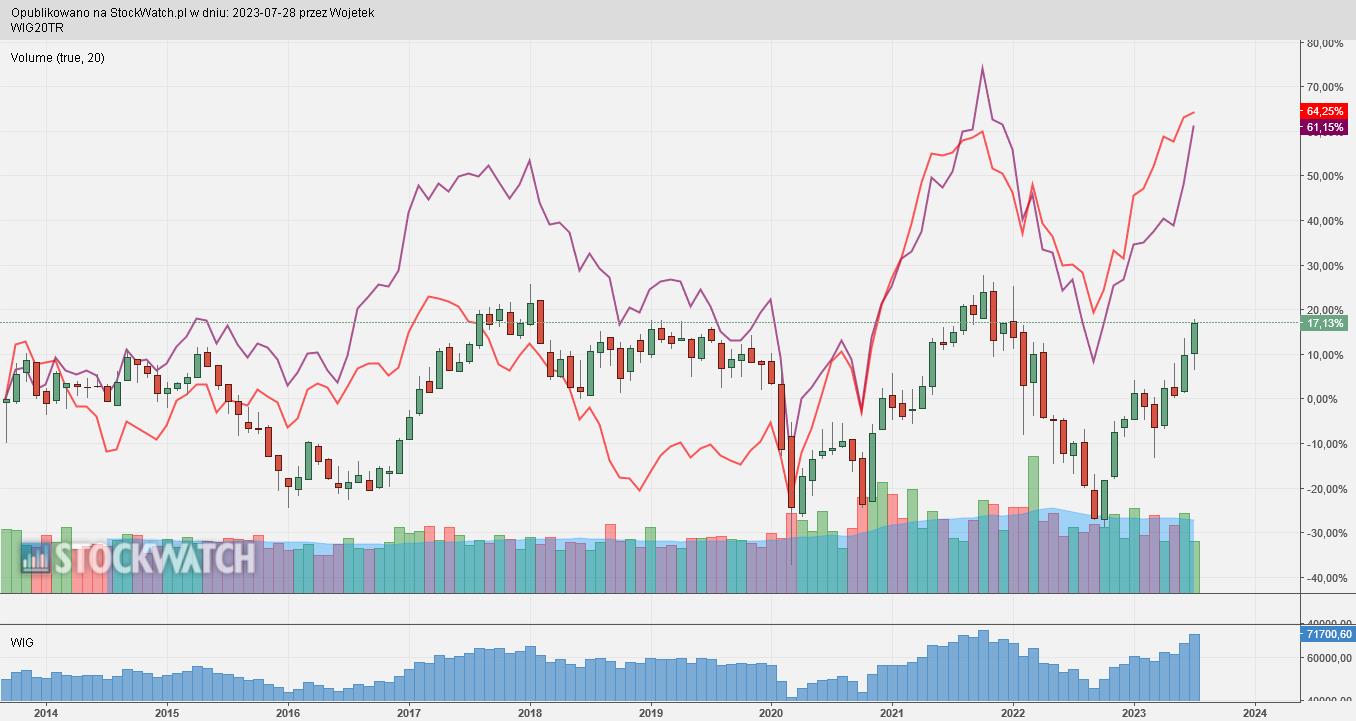Click the Volume (true, 20) indicator label

tap(58, 58)
